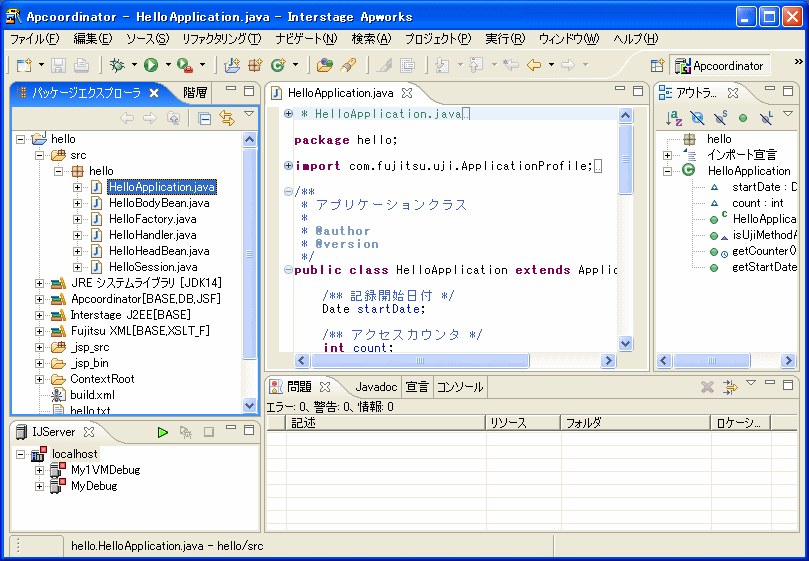Open the Run button dropdown arrow
The width and height of the screenshot is (809, 561).
tap(168, 65)
